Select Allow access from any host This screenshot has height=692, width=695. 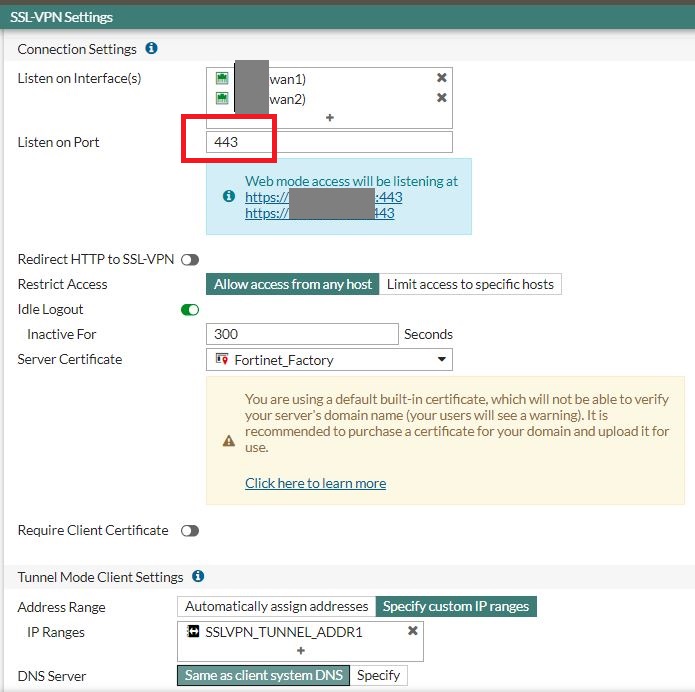coord(293,284)
